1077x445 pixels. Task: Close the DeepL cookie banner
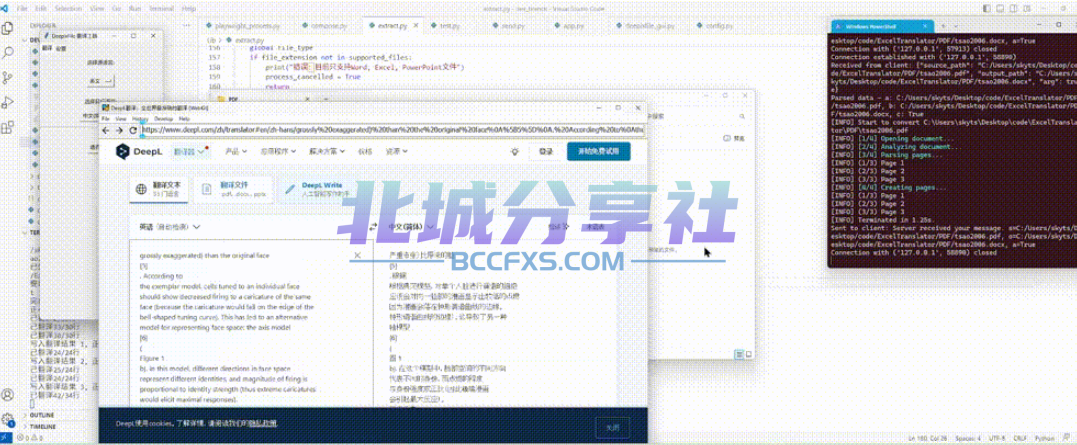612,427
